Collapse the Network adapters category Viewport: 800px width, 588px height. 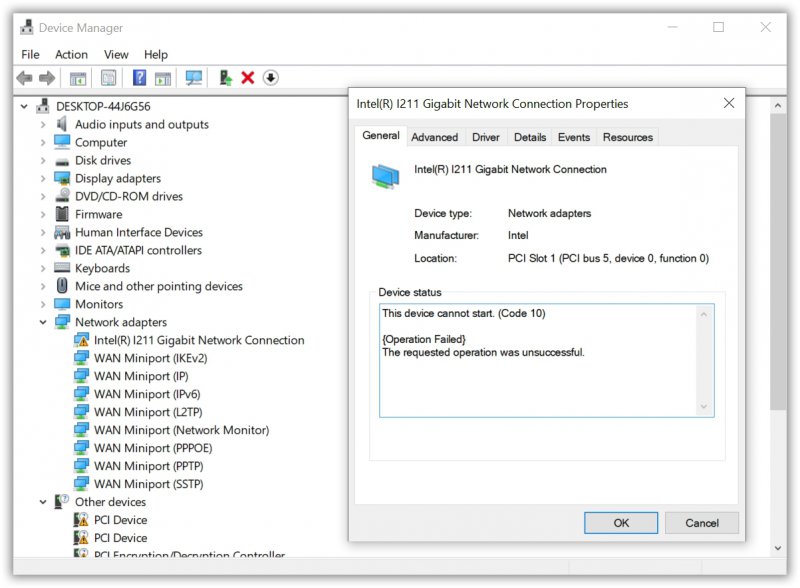coord(44,322)
